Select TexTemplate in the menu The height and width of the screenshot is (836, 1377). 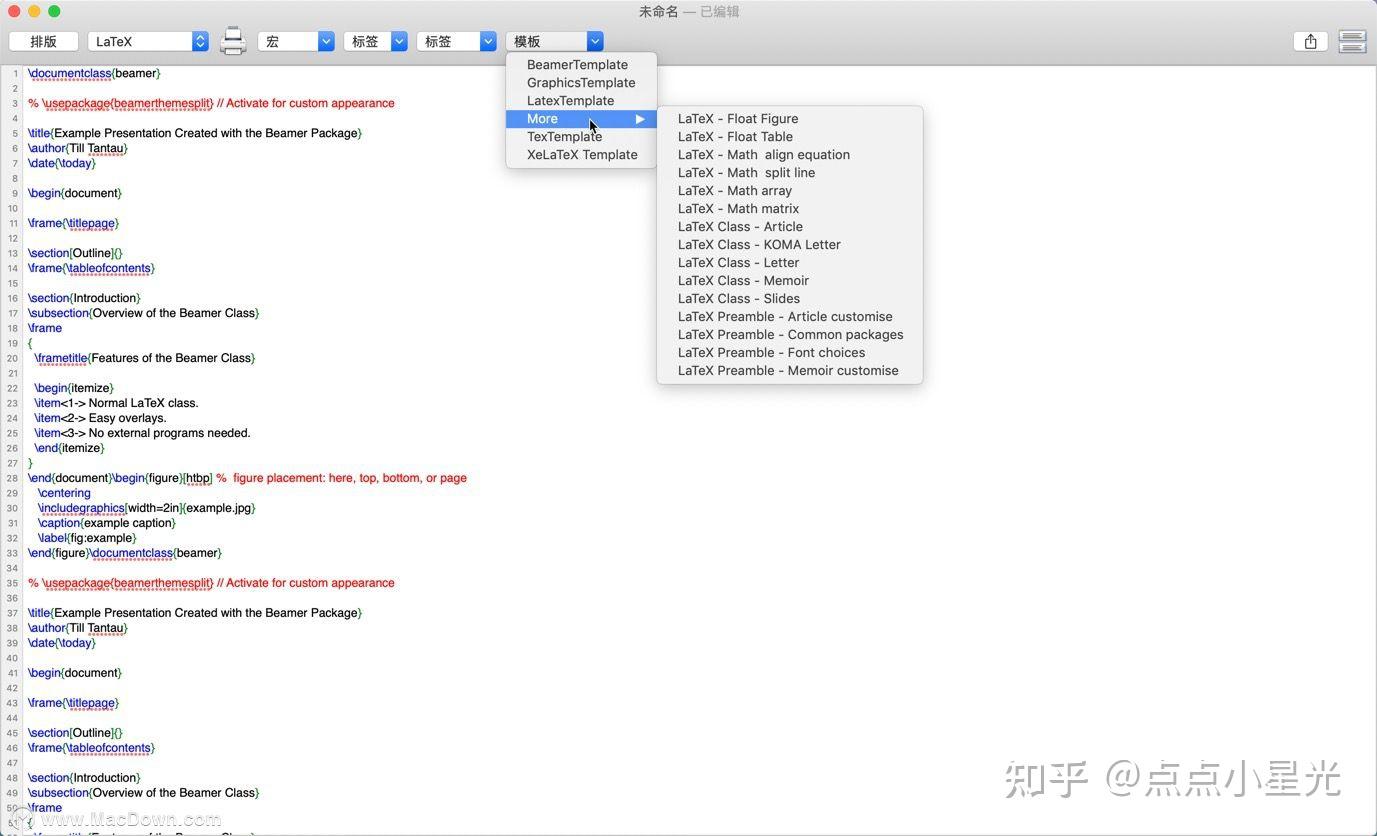point(581,137)
